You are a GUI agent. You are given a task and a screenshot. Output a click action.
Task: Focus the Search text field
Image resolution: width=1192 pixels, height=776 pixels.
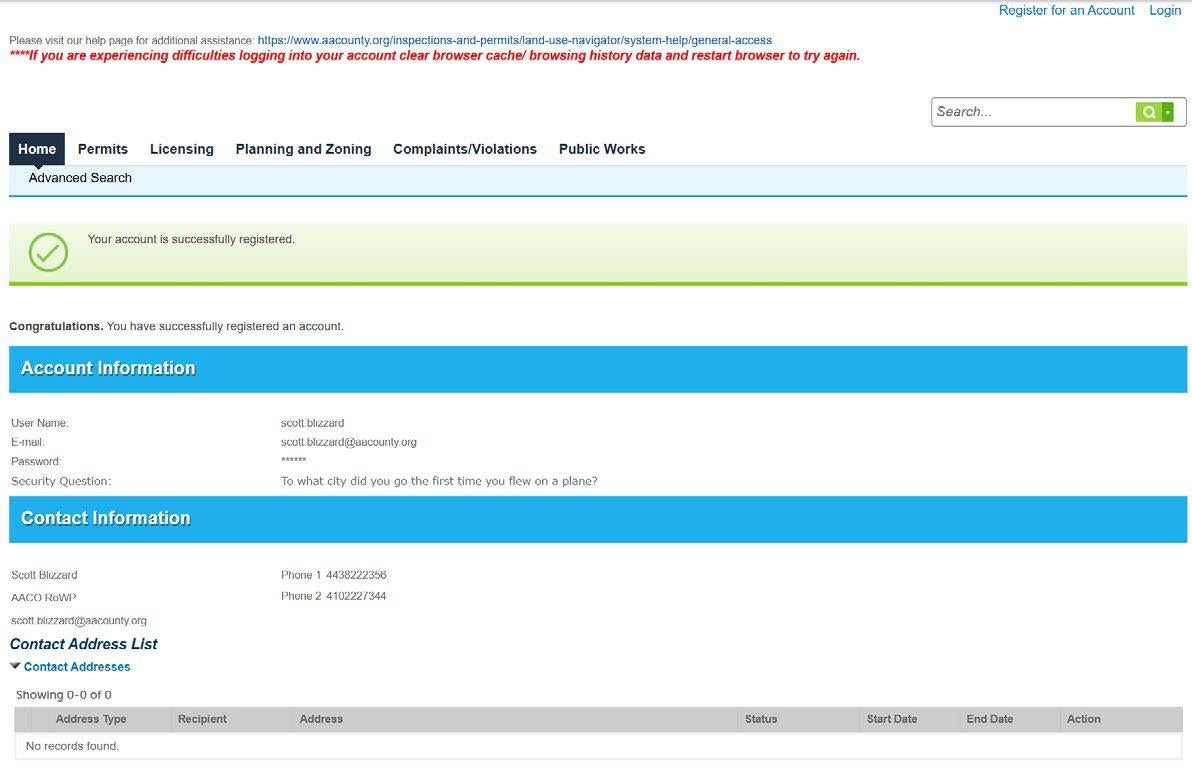click(1032, 112)
